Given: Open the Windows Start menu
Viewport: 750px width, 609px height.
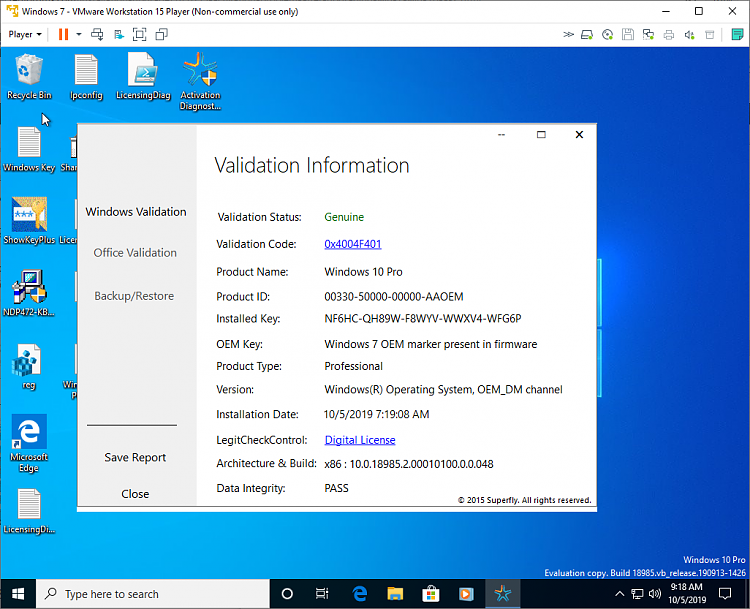Looking at the screenshot, I should point(18,594).
